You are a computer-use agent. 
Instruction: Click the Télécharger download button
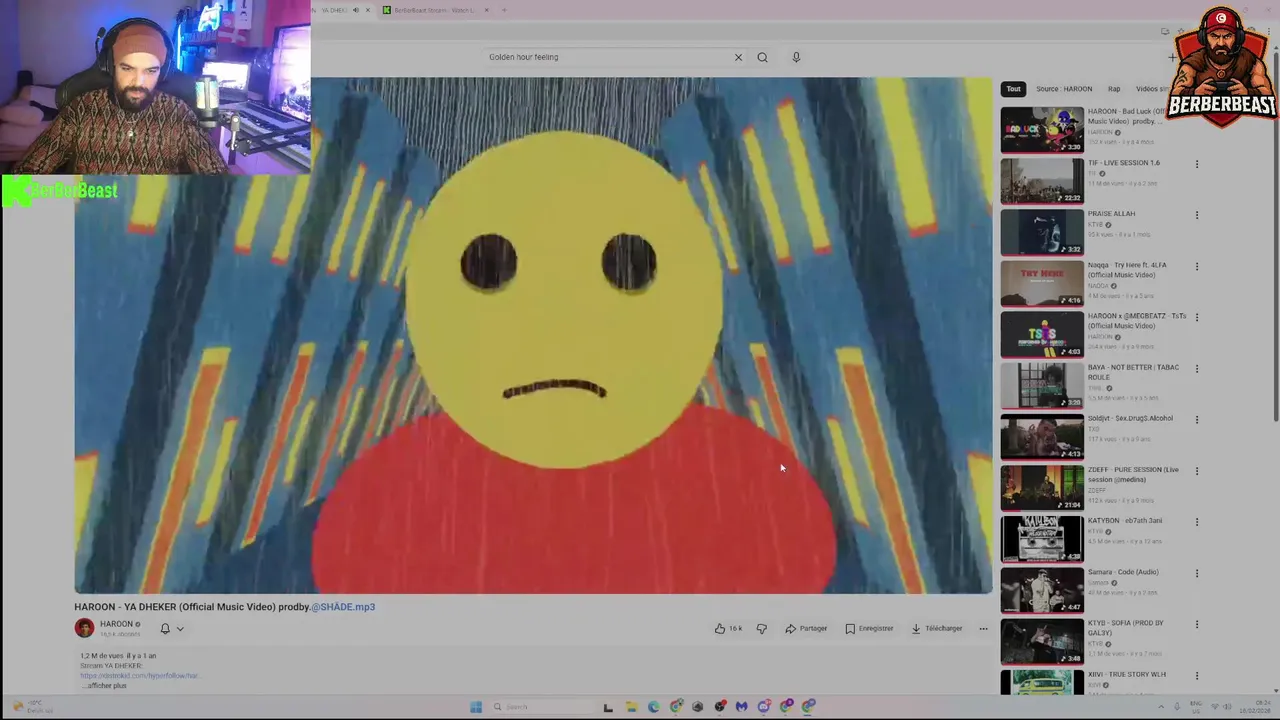(x=936, y=628)
